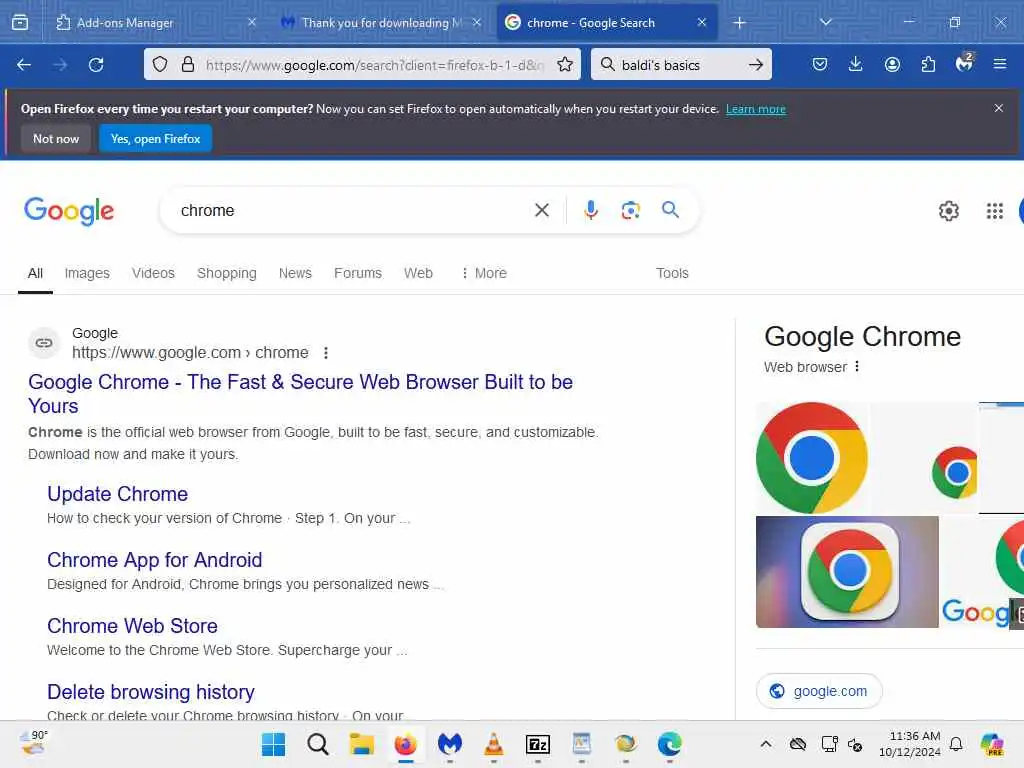Open Windows taskbar search
Screen dimensions: 1024x768
coord(317,744)
